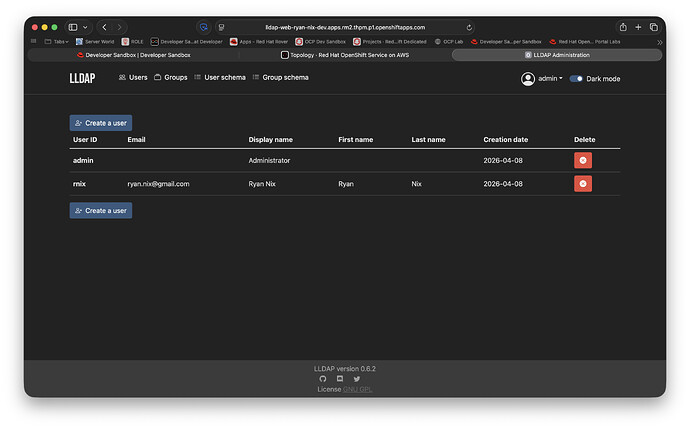Delete the admin user
Viewport: 690px width, 428px height.
(584, 160)
